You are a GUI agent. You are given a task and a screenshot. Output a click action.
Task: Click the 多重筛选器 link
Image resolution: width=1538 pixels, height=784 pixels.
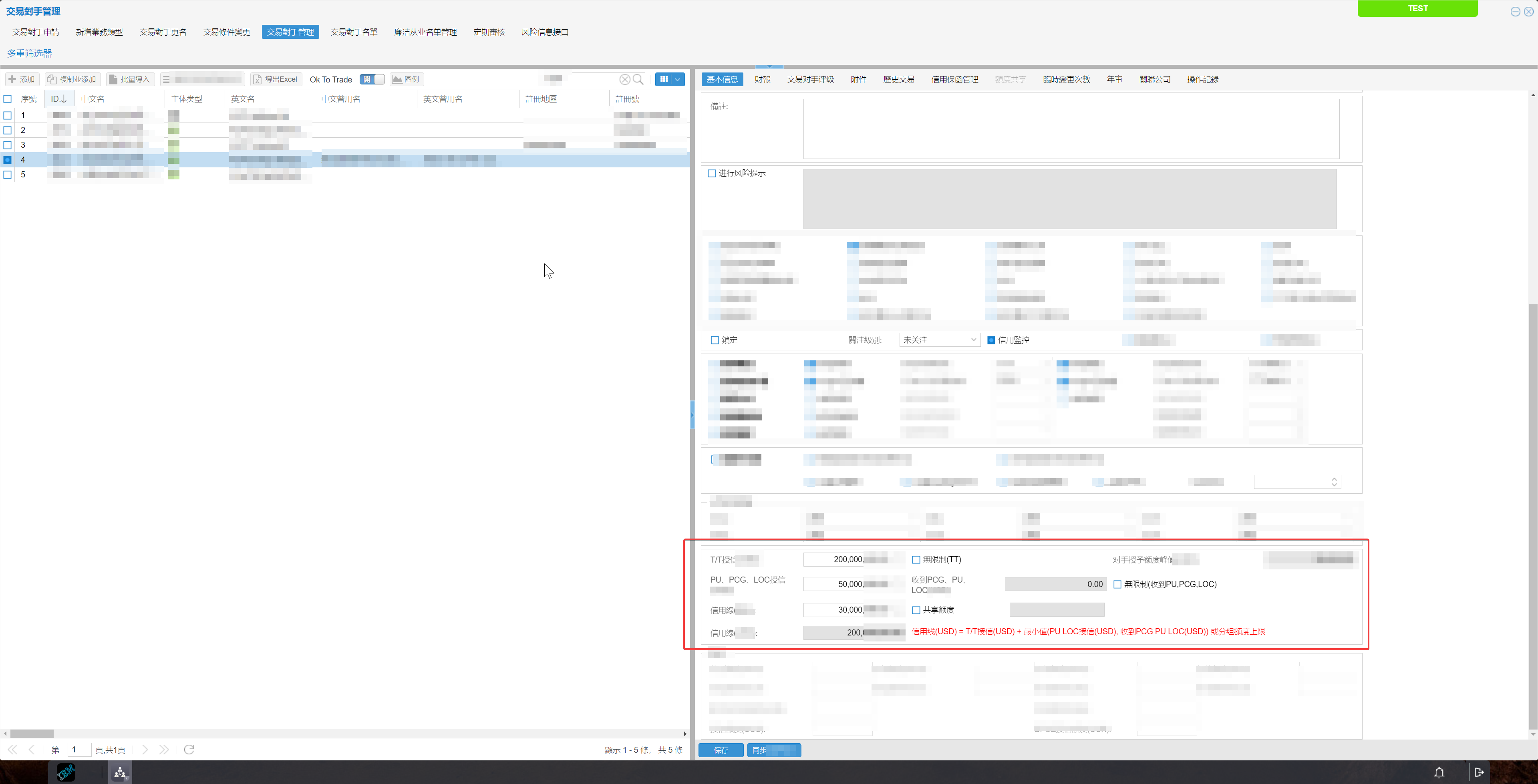pos(29,54)
